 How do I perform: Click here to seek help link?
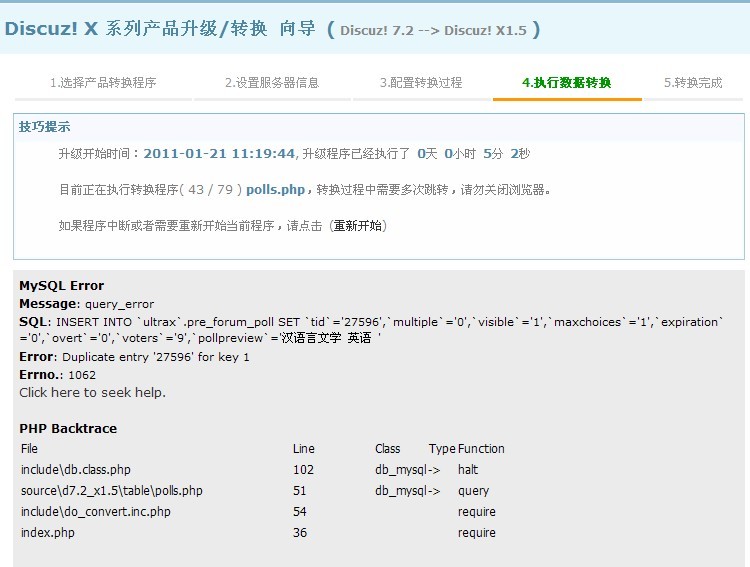pyautogui.click(x=92, y=392)
